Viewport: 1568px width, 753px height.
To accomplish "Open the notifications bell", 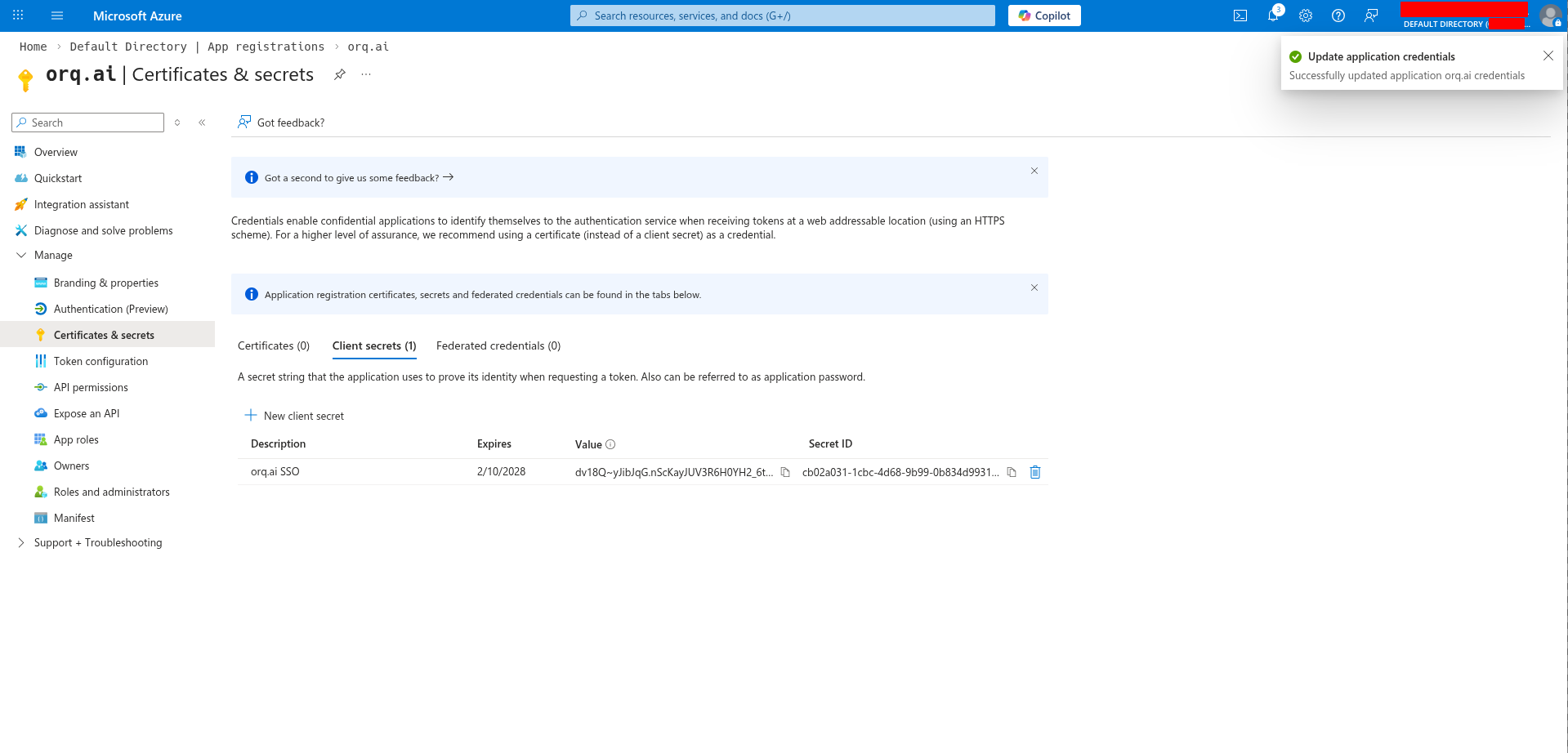I will click(x=1273, y=16).
